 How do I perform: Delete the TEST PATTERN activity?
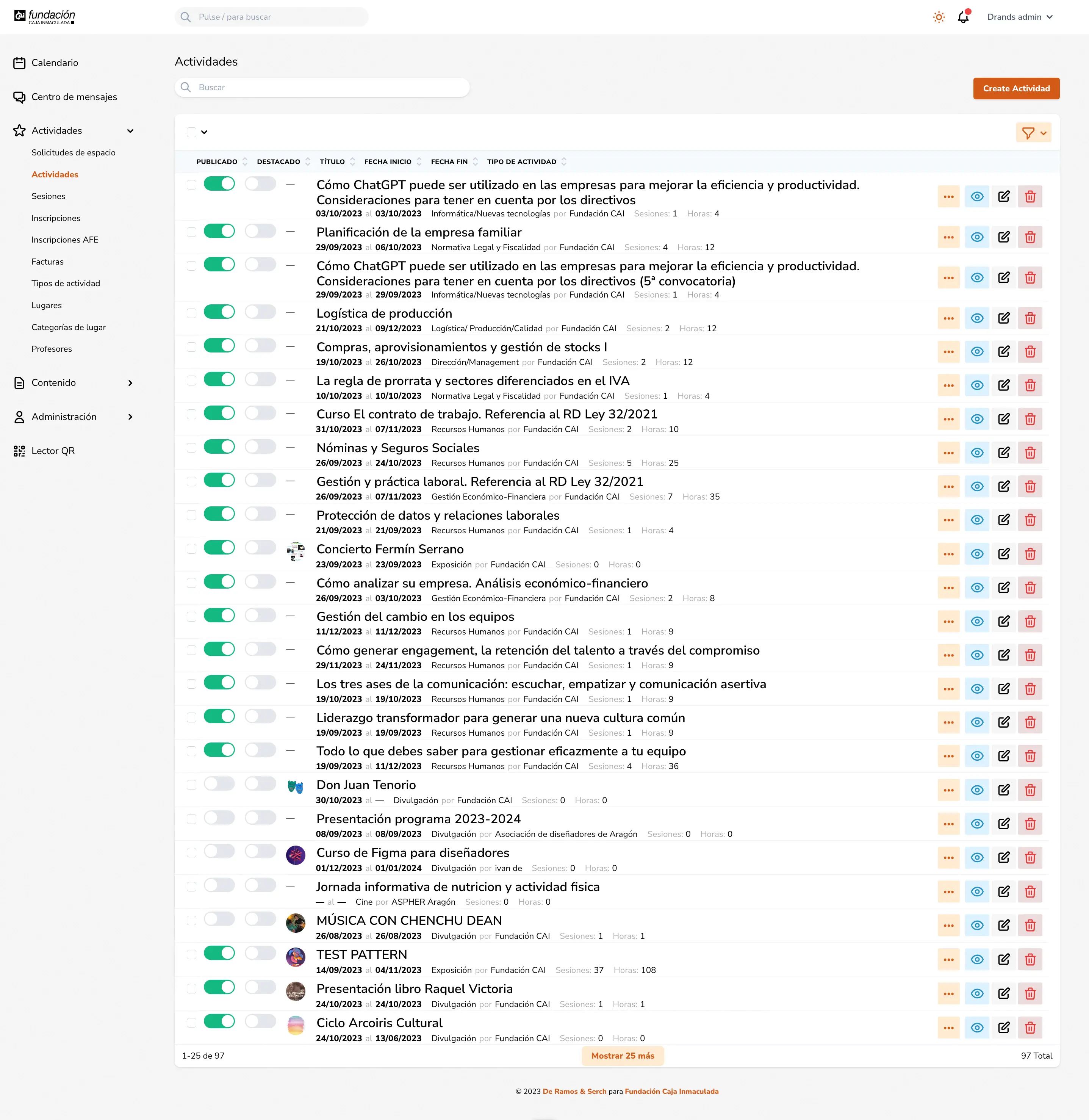click(x=1030, y=960)
